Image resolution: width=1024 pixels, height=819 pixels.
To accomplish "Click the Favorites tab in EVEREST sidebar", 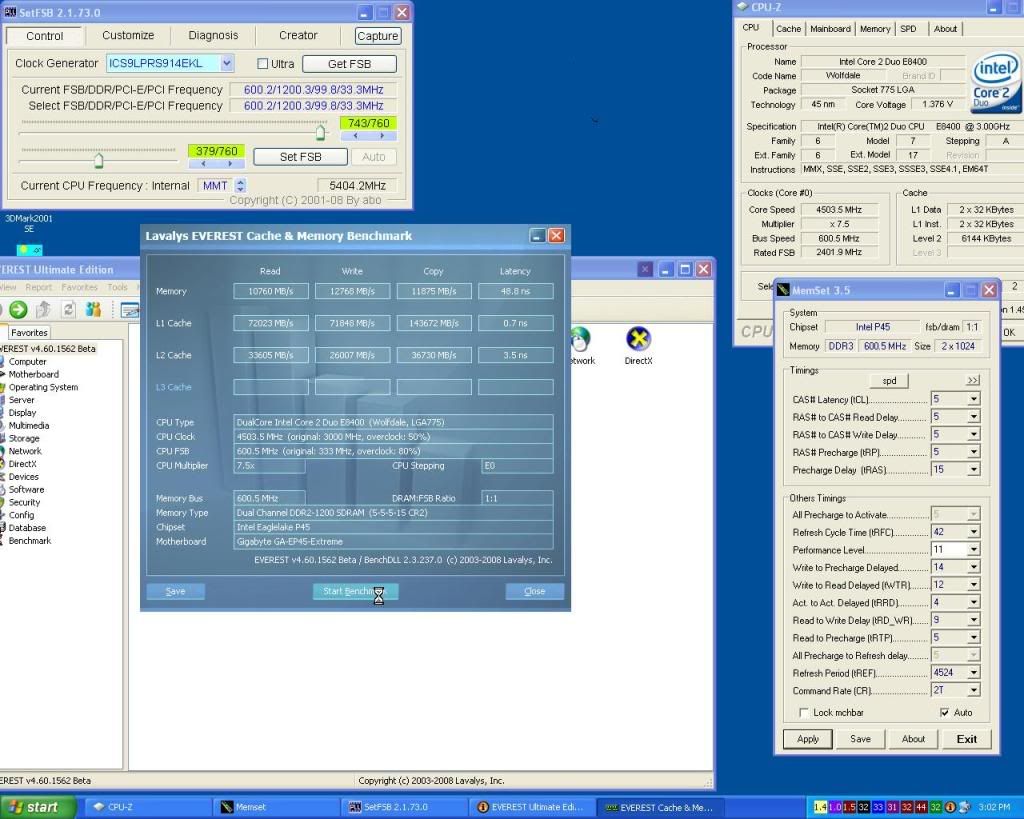I will click(x=29, y=332).
